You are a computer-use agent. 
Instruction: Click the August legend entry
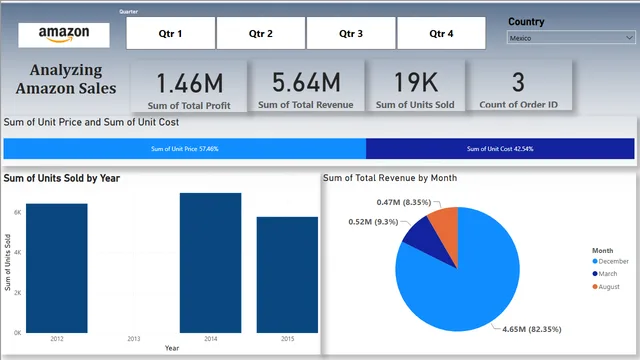pyautogui.click(x=606, y=287)
